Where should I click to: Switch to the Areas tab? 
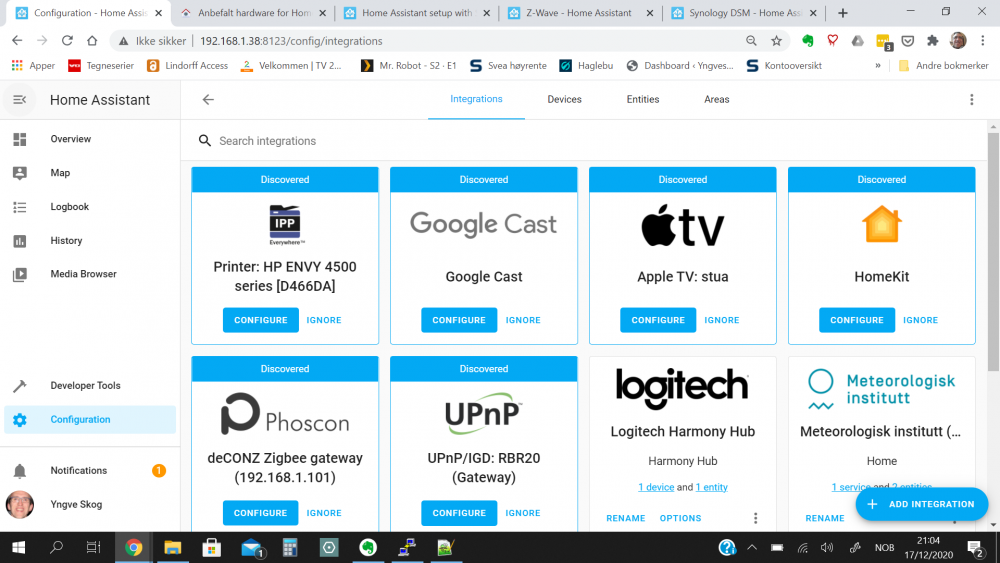click(717, 99)
